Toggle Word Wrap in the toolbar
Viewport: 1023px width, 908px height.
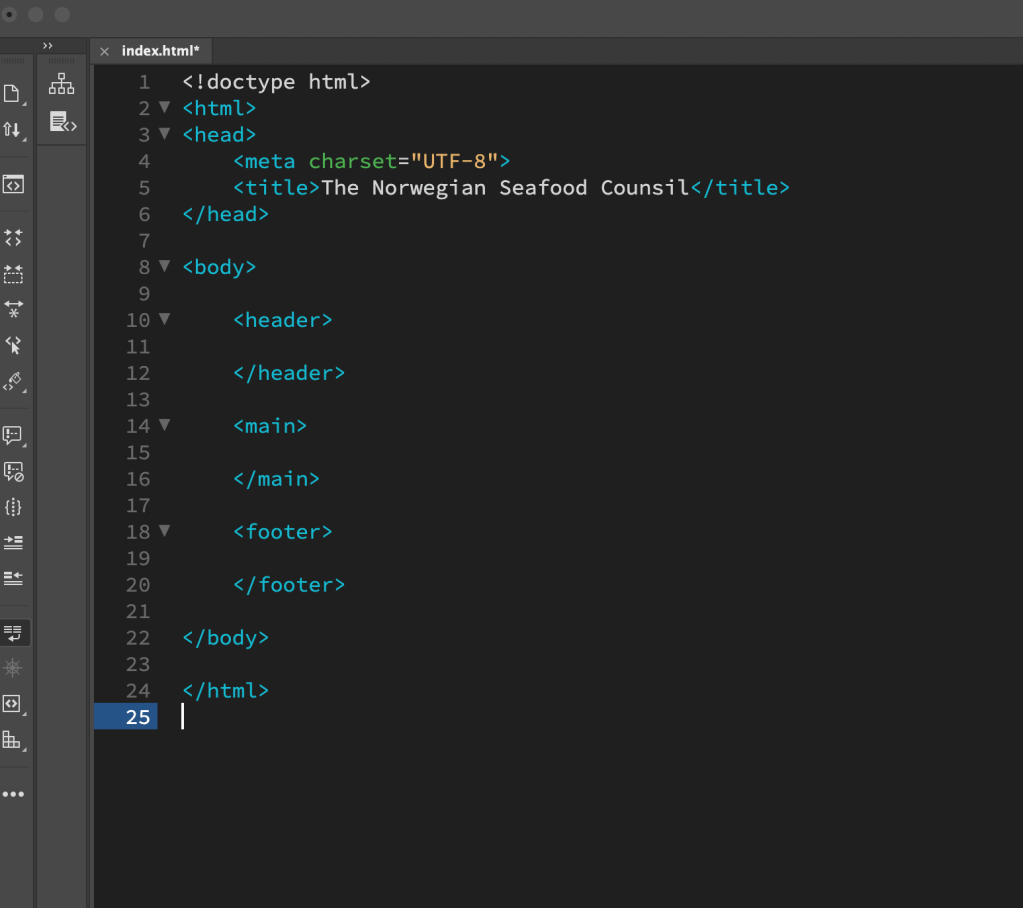13,632
